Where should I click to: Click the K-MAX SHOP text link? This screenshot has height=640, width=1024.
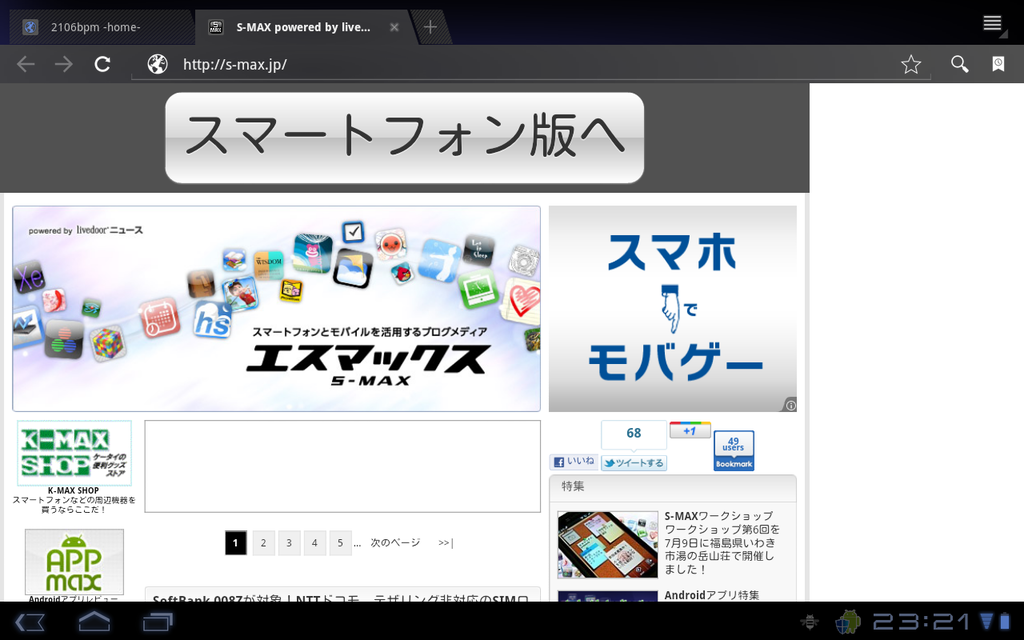point(73,490)
